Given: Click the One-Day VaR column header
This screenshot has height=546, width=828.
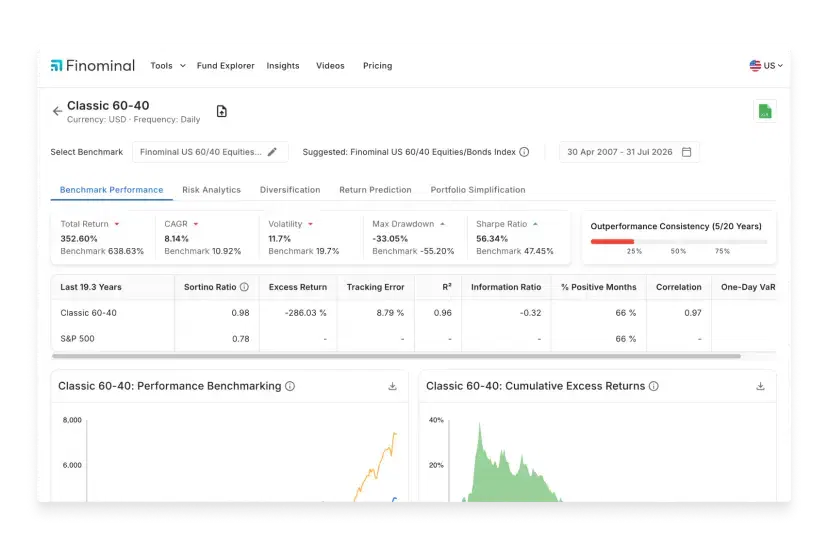Looking at the screenshot, I should [x=748, y=287].
